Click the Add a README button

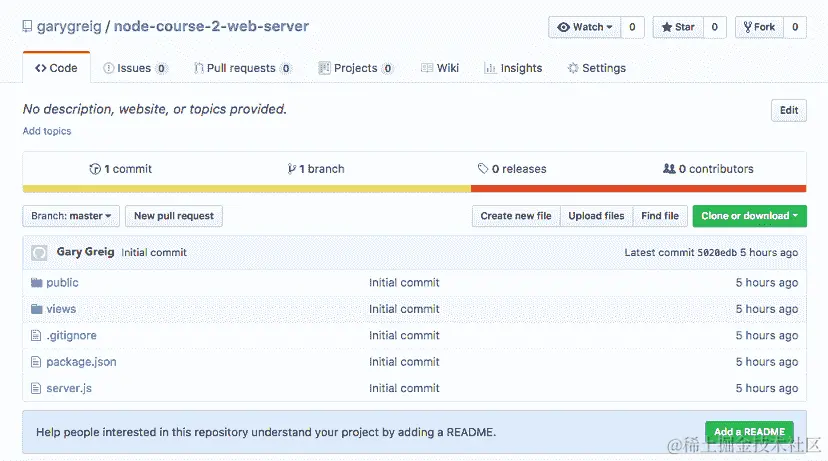pyautogui.click(x=749, y=432)
